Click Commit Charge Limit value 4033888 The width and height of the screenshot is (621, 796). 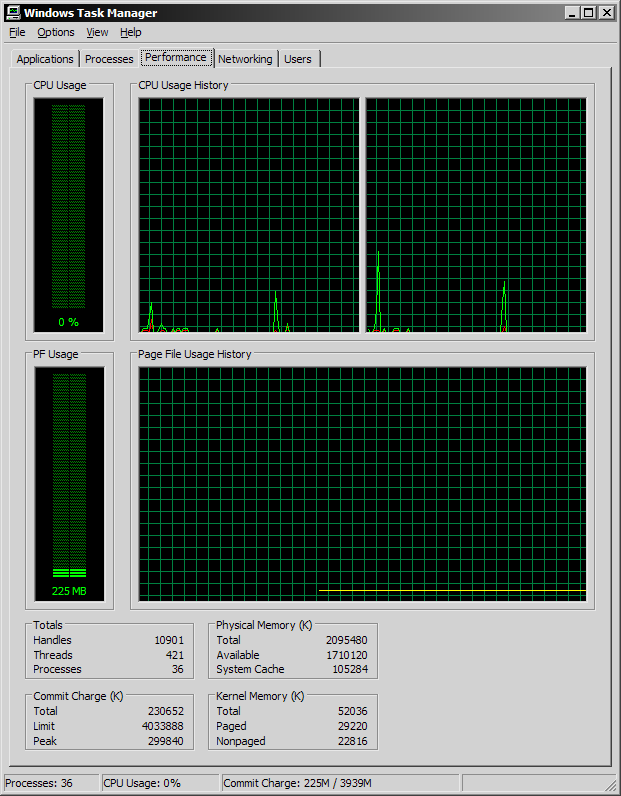click(x=163, y=726)
